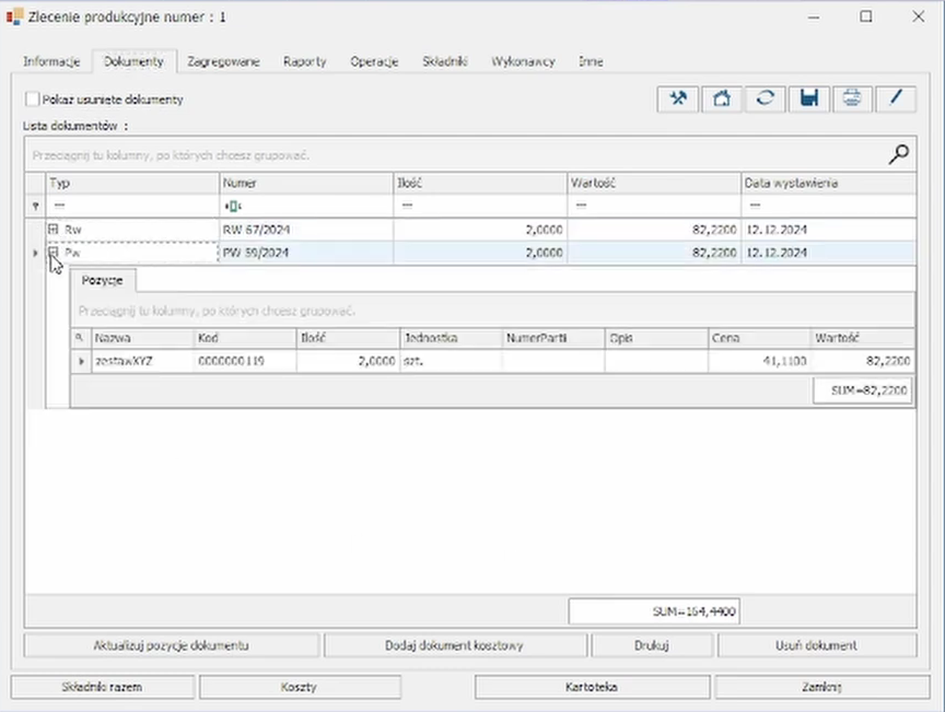Click the printer icon in toolbar
This screenshot has width=945, height=712.
(852, 98)
